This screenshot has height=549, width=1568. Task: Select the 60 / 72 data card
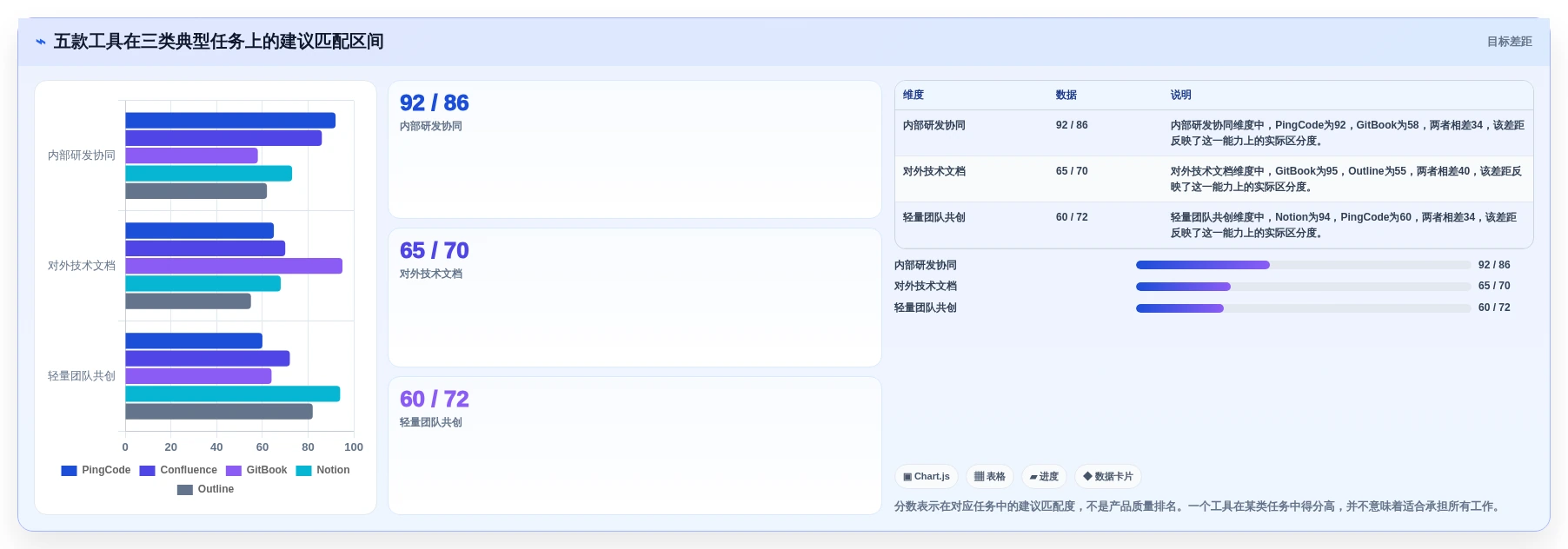click(x=635, y=446)
